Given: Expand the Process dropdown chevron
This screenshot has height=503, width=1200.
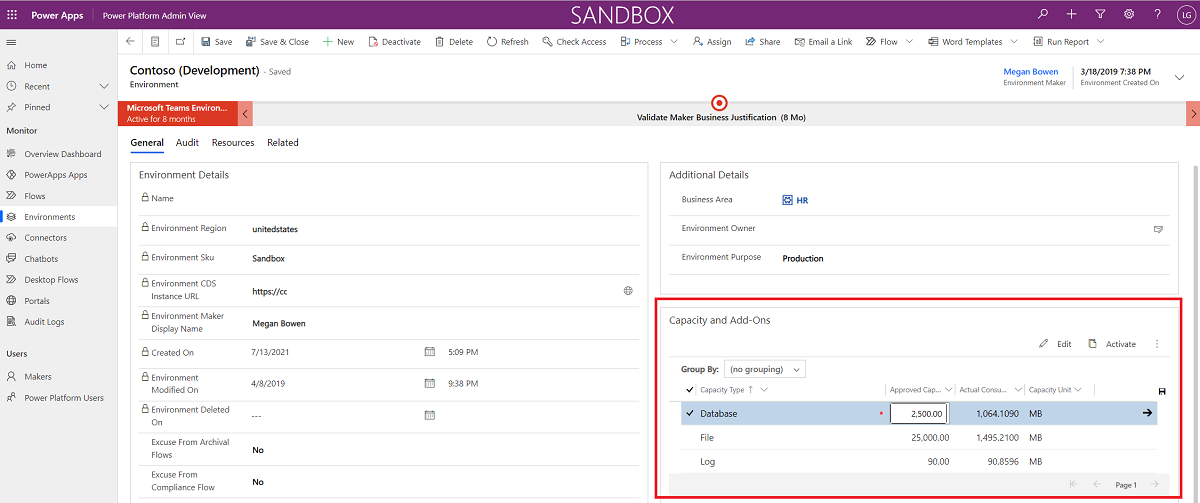Looking at the screenshot, I should click(674, 42).
